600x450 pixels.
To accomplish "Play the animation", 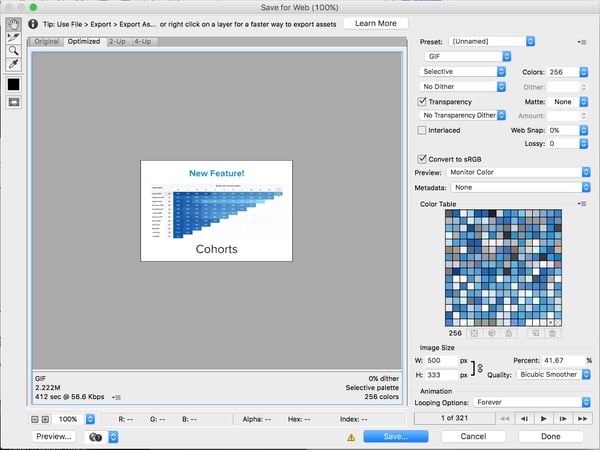I will (542, 416).
